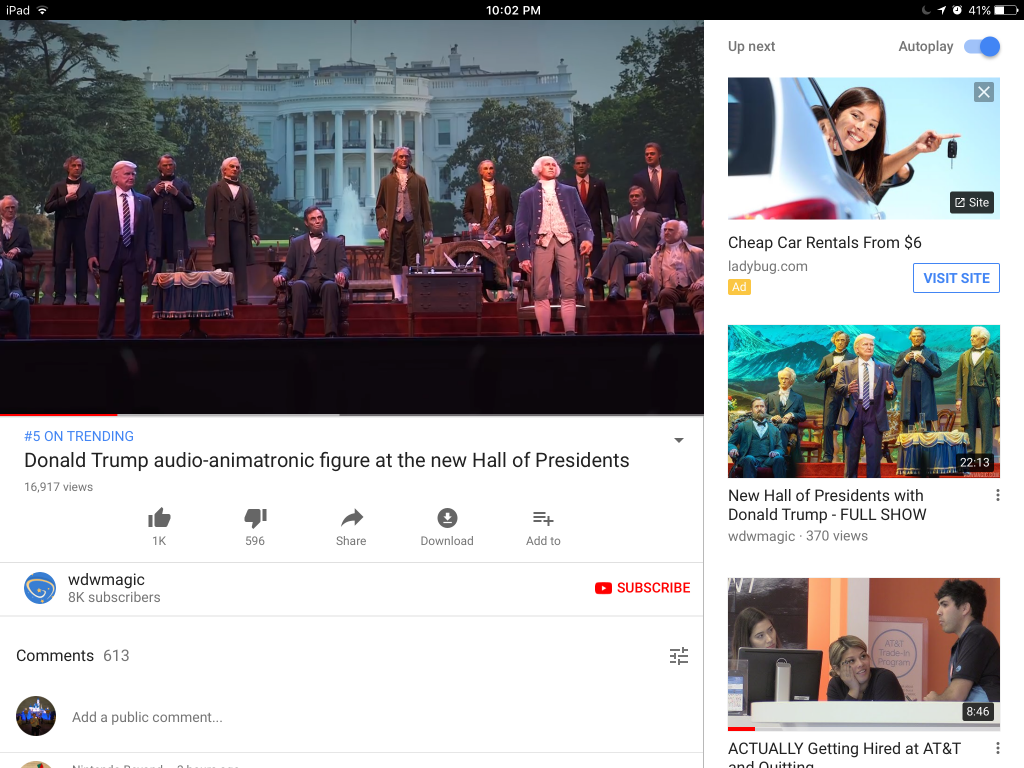Subscribe to the wdwmagic channel
The width and height of the screenshot is (1024, 768).
pos(643,588)
